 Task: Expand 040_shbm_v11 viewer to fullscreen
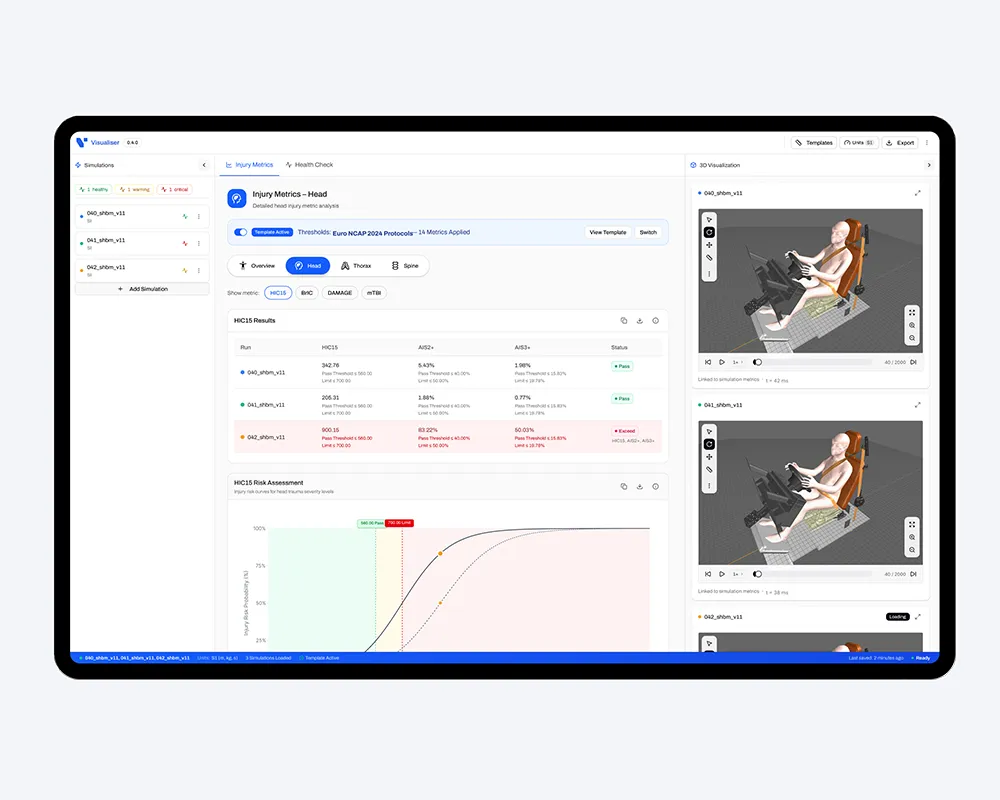(918, 193)
